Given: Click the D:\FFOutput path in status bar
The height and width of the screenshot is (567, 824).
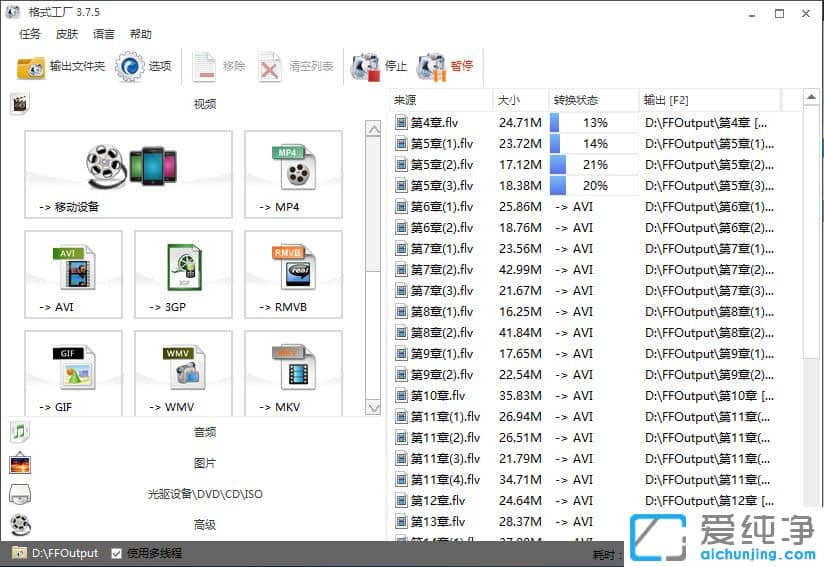Looking at the screenshot, I should tap(65, 553).
